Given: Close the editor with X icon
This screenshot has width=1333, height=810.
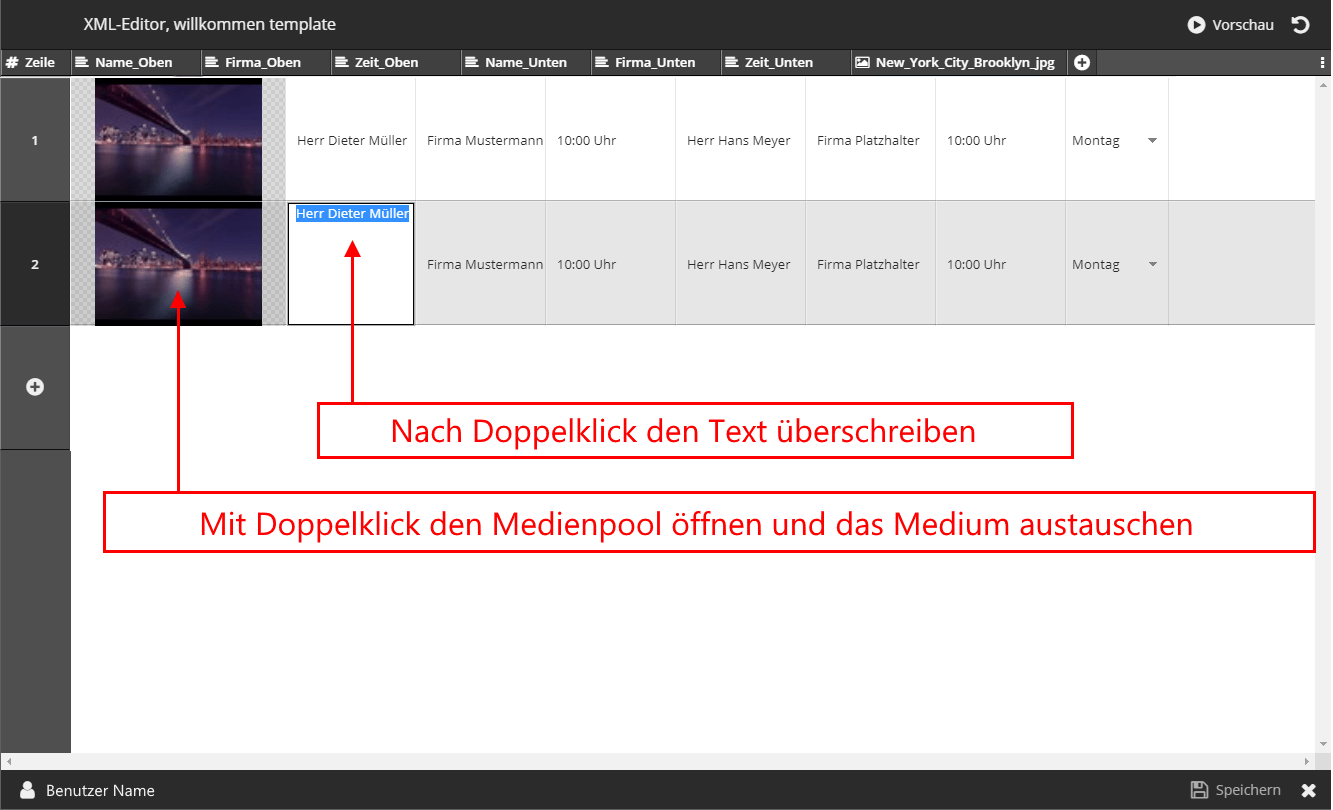Looking at the screenshot, I should click(1308, 790).
